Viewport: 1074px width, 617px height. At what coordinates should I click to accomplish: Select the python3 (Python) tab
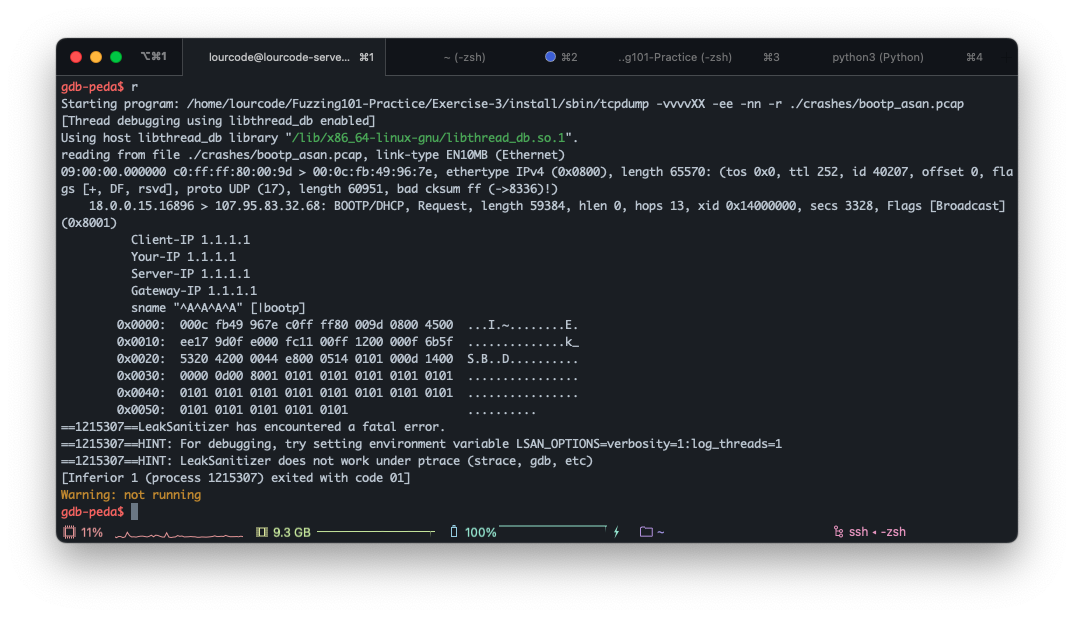click(877, 57)
